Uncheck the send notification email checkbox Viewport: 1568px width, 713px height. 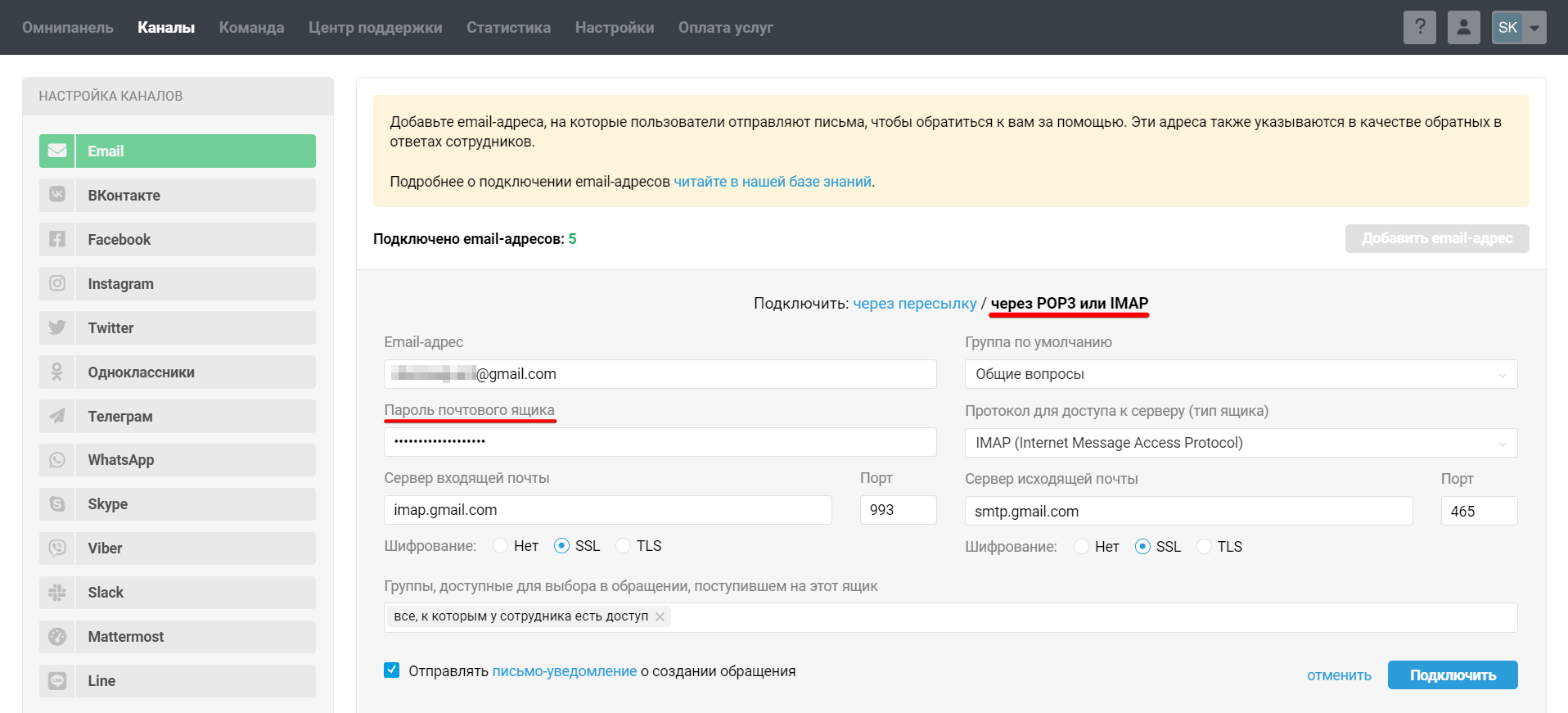click(x=392, y=670)
